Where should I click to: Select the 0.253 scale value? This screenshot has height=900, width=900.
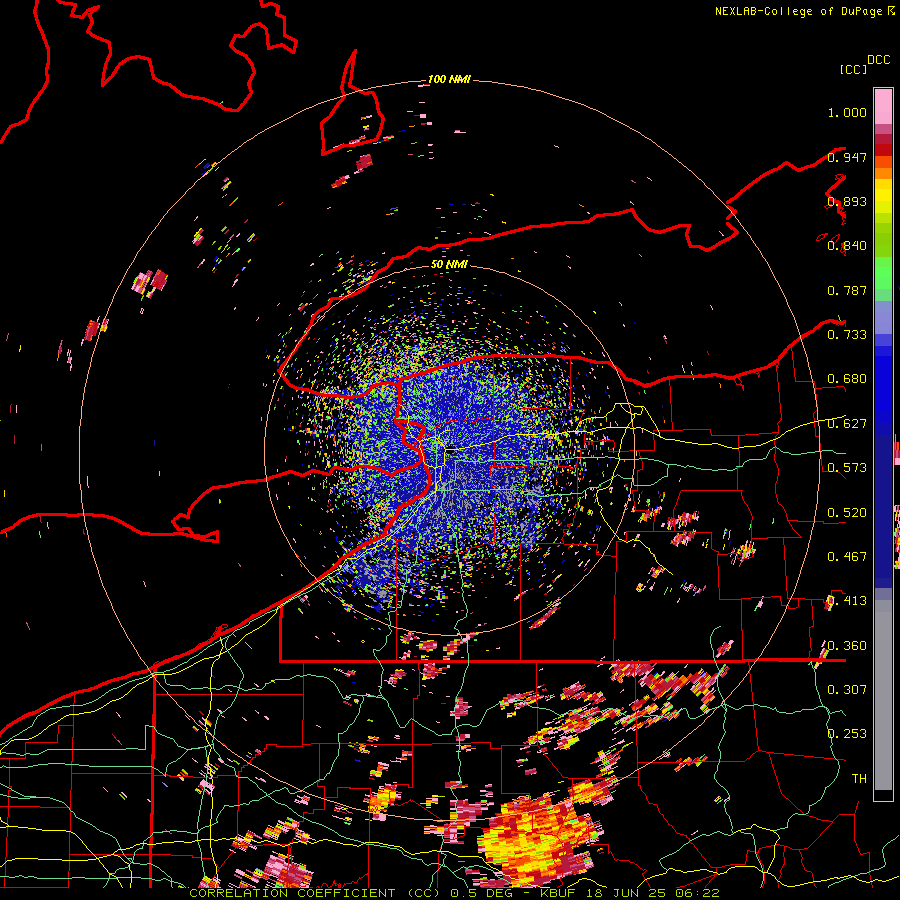click(847, 734)
